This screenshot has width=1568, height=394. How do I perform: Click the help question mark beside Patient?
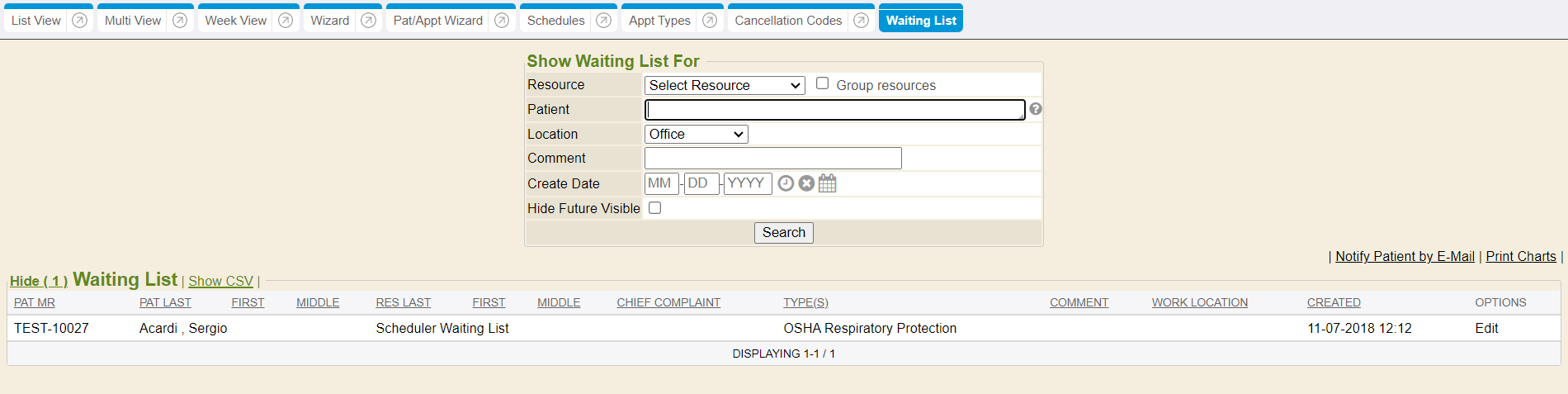[1036, 109]
